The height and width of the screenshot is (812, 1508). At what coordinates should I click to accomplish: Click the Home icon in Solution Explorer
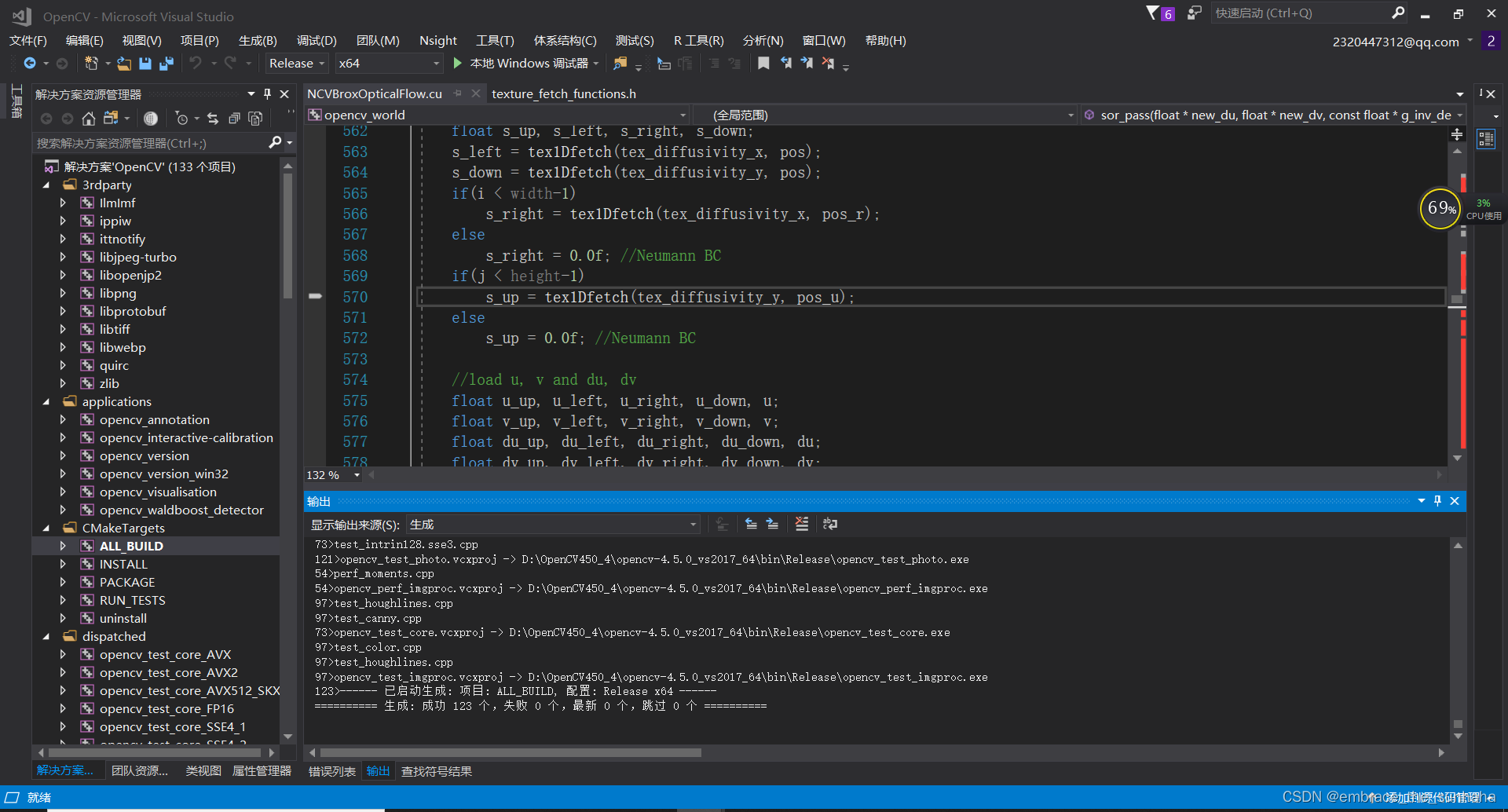88,118
